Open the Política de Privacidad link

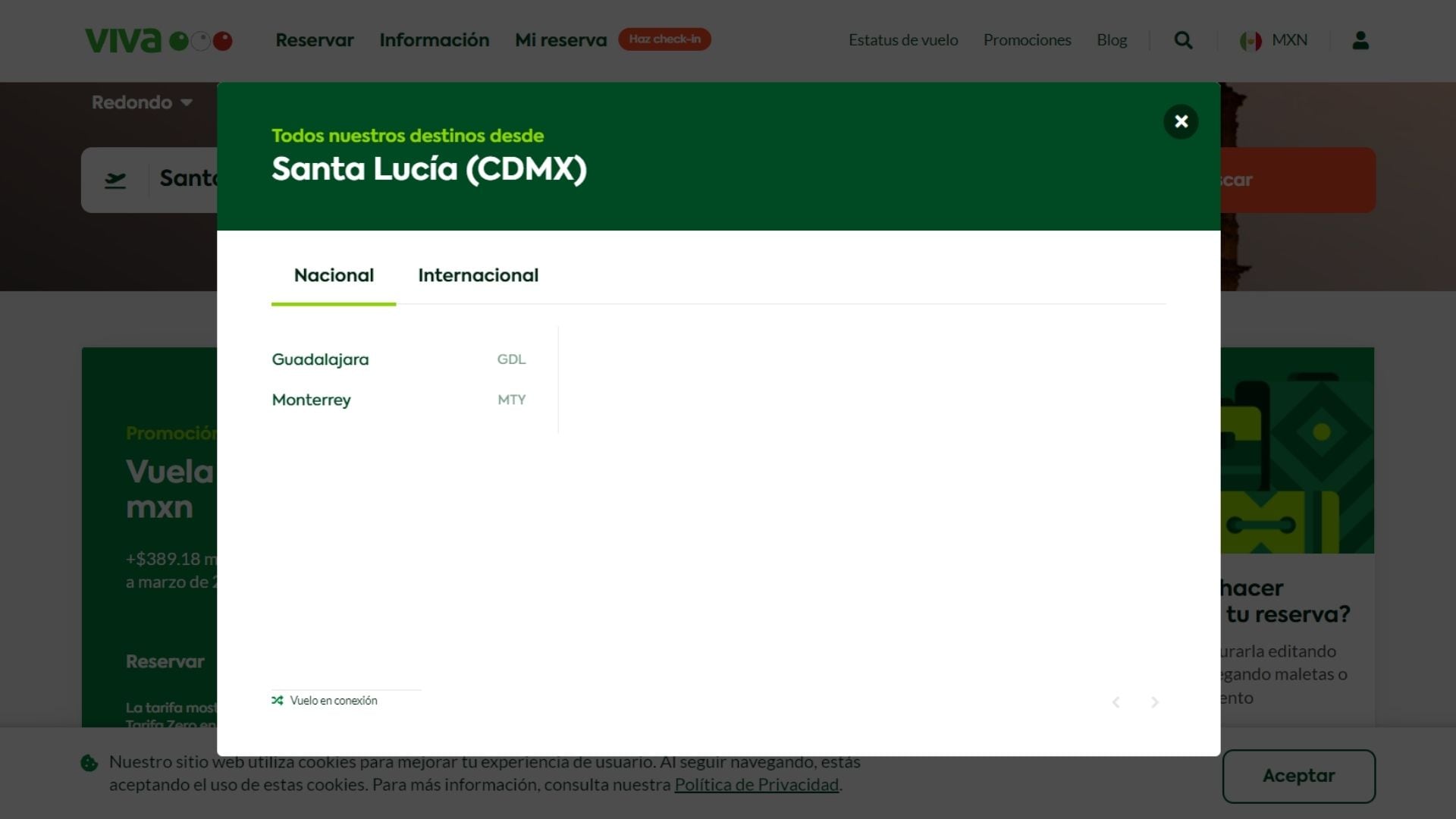[x=756, y=785]
